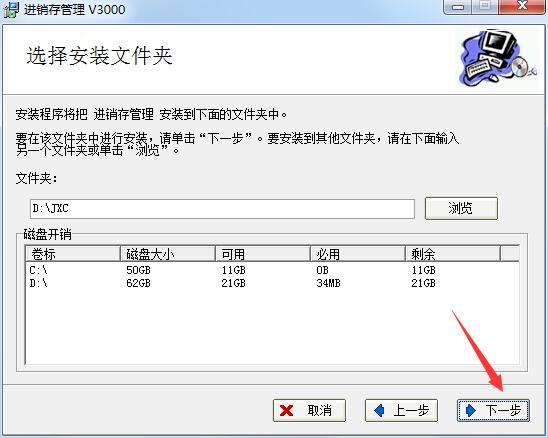Cancel installation with the 取消 button
This screenshot has height=438, width=548.
[309, 410]
